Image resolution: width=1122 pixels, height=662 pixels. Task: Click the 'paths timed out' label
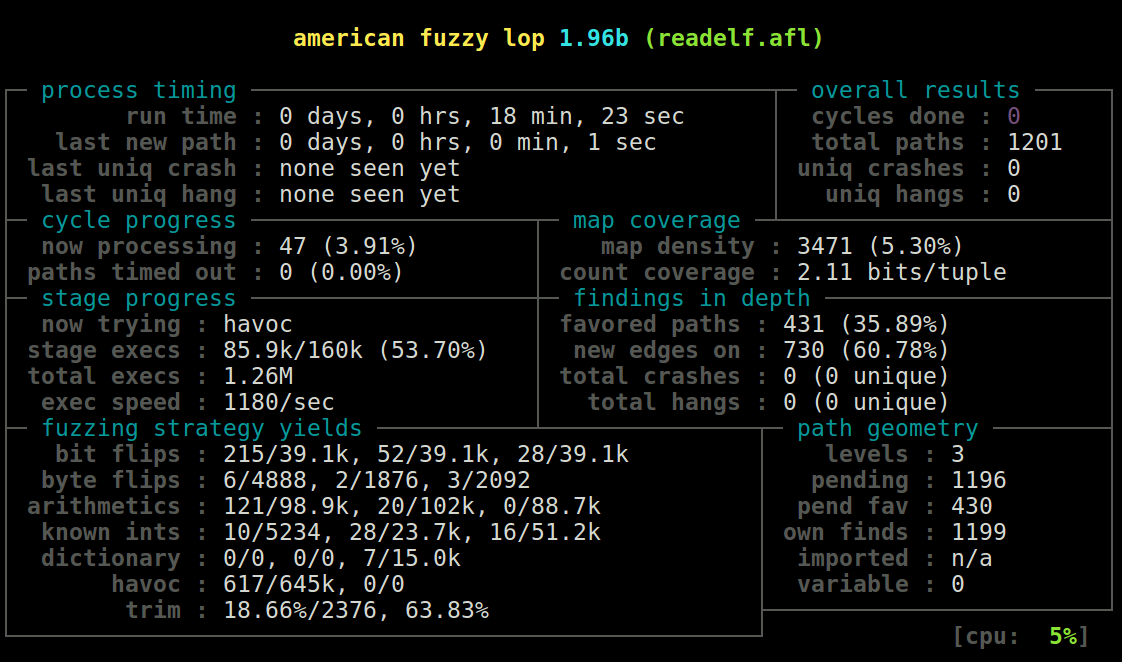(x=132, y=273)
